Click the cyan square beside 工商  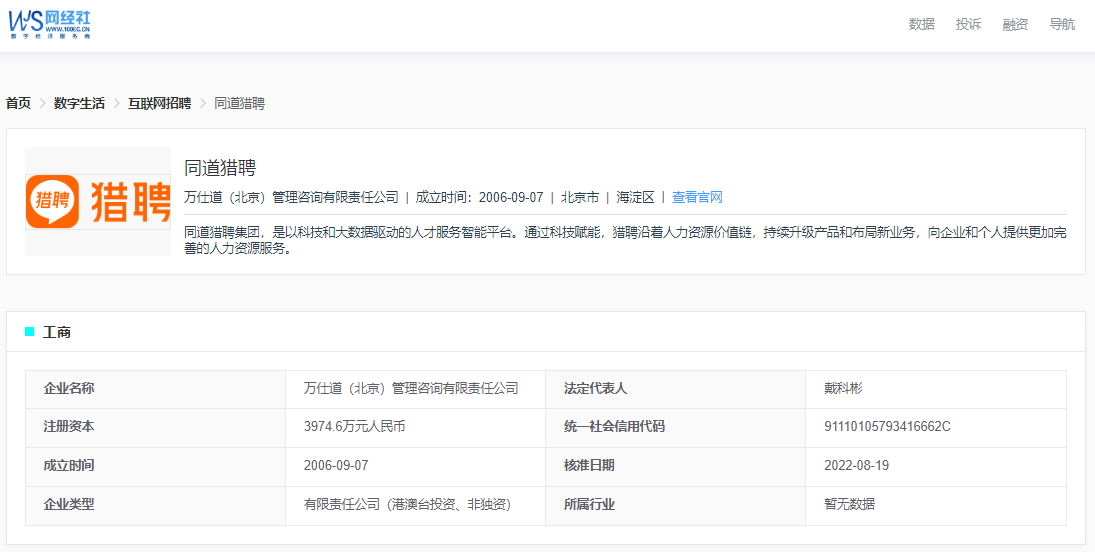coord(29,332)
